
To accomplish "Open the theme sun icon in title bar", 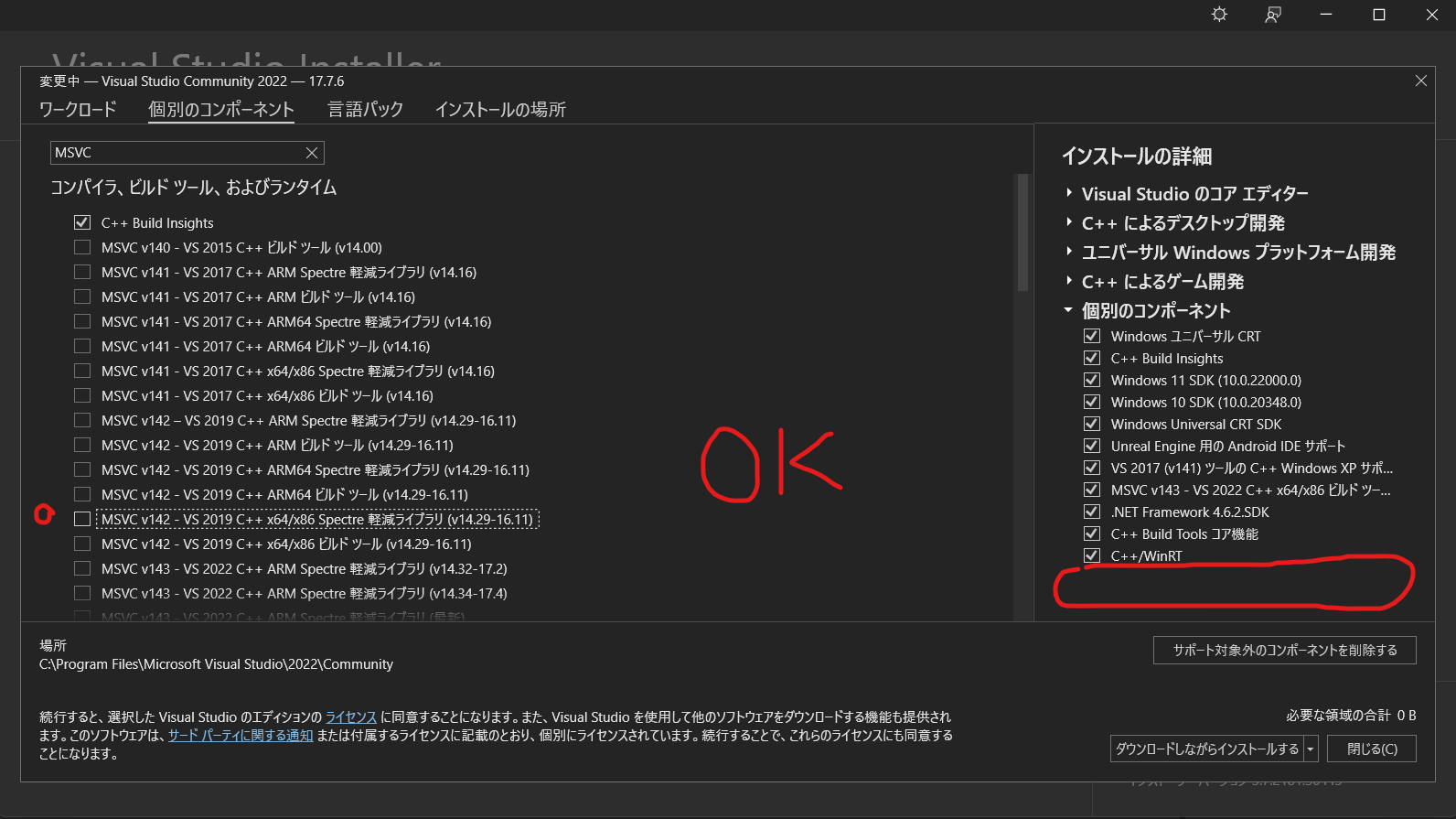I will click(x=1219, y=15).
